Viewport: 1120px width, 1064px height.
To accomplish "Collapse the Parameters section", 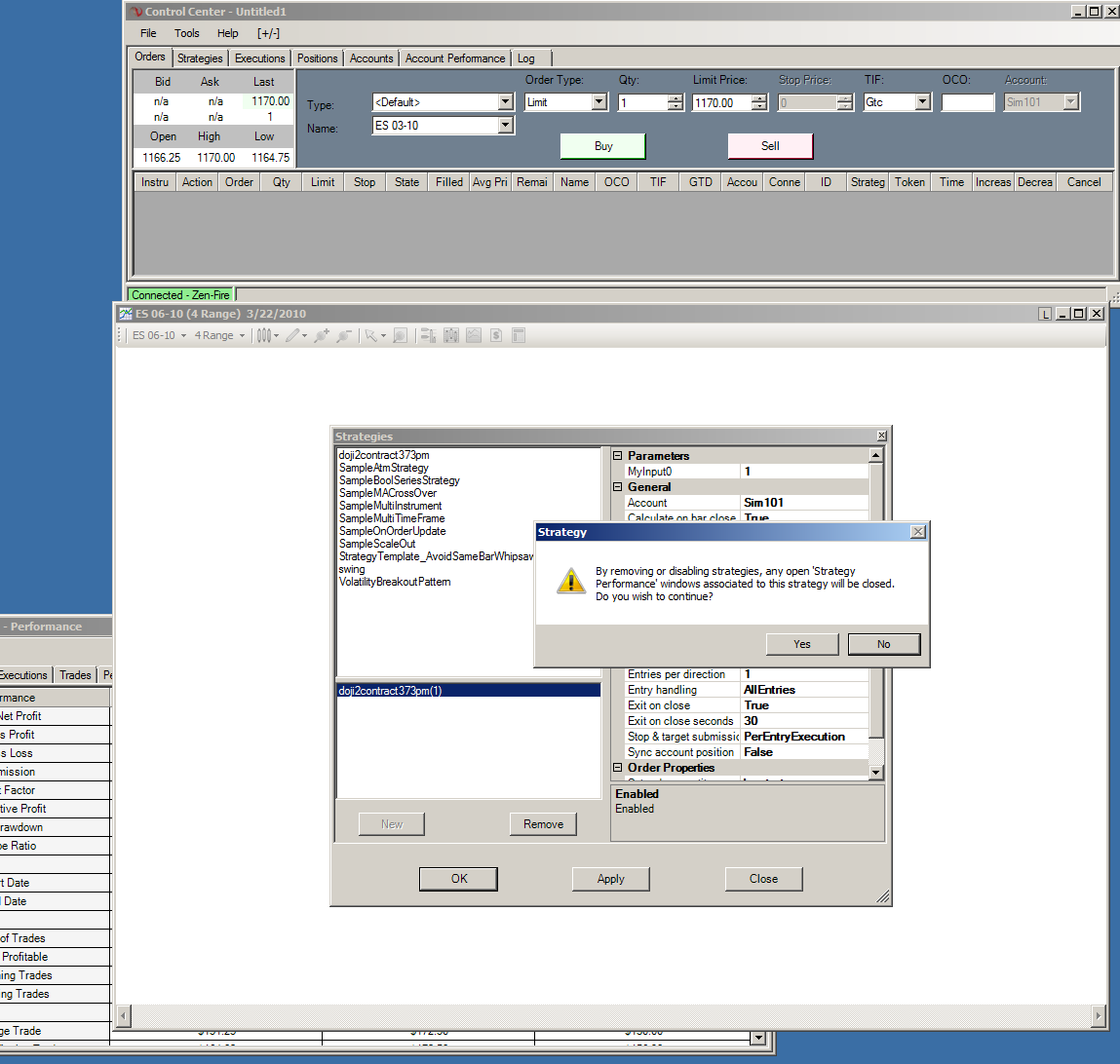I will click(x=618, y=456).
